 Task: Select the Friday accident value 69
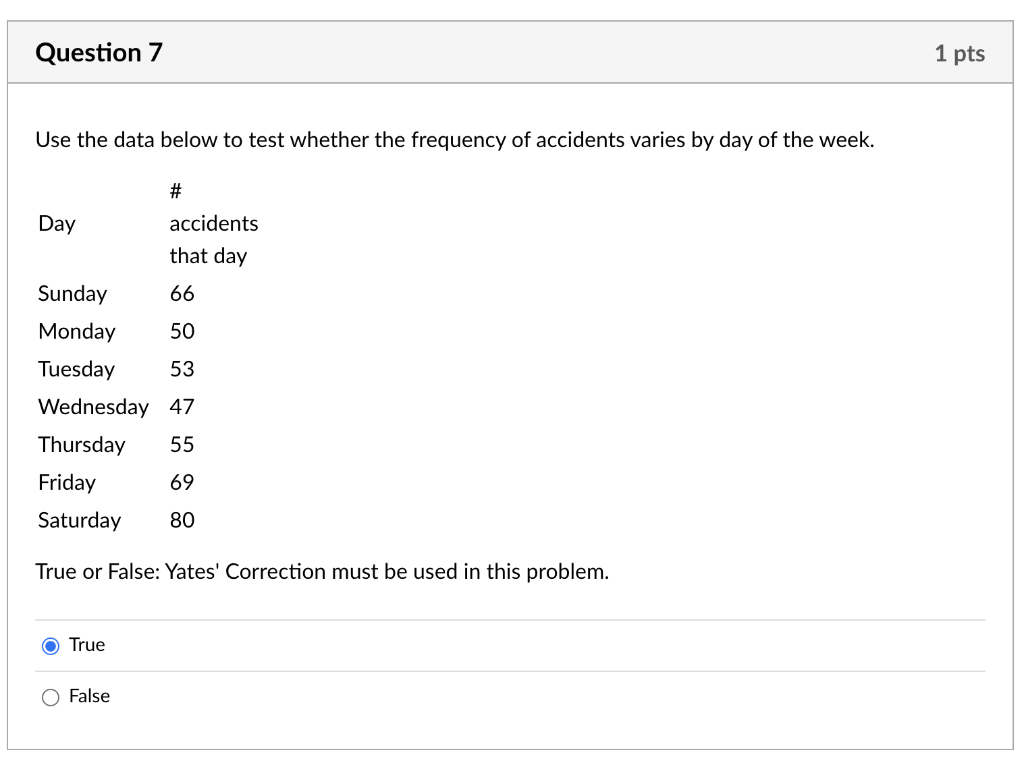pyautogui.click(x=182, y=482)
